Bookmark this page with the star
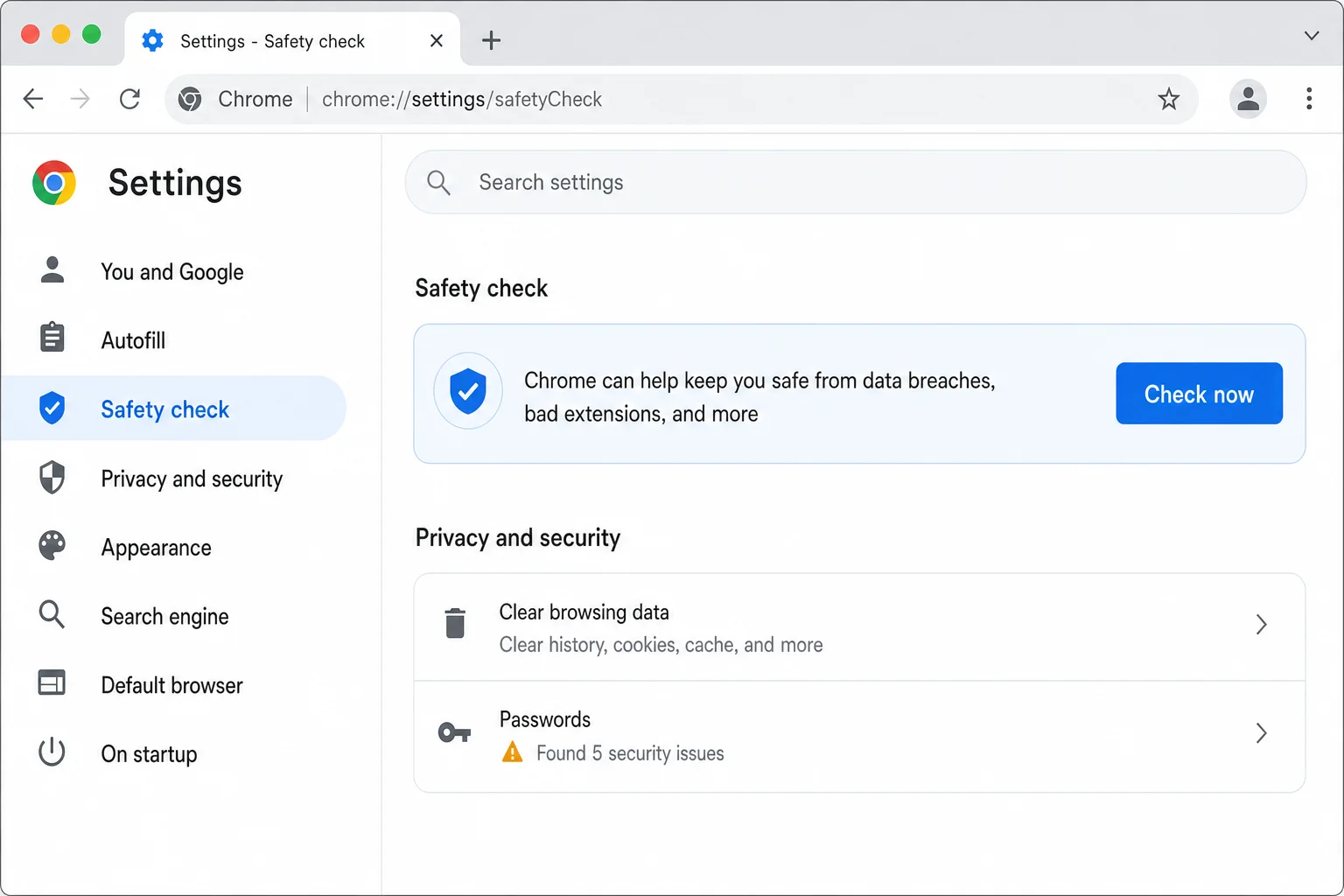 (1169, 99)
